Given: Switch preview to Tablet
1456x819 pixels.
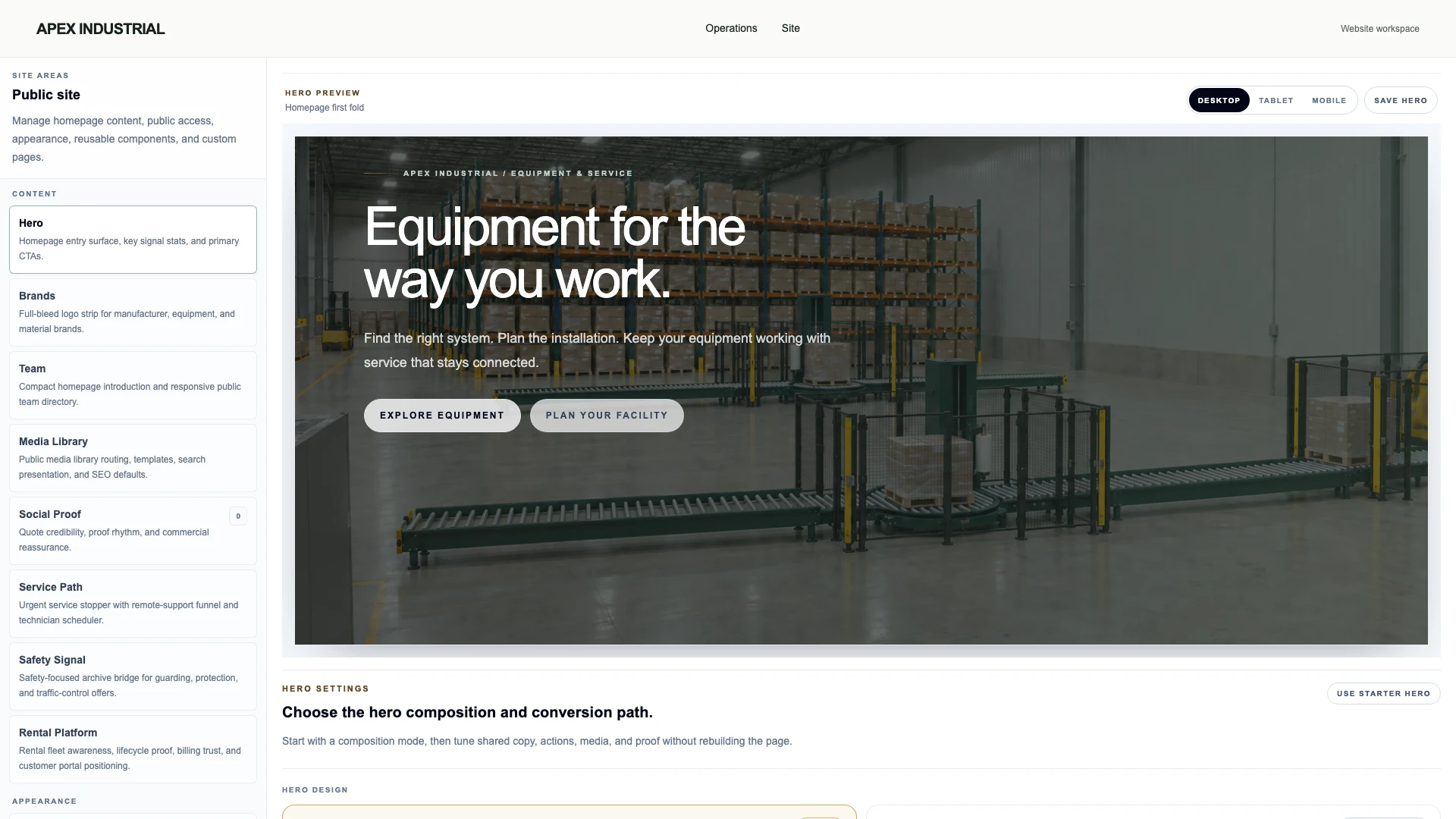Looking at the screenshot, I should [x=1276, y=100].
